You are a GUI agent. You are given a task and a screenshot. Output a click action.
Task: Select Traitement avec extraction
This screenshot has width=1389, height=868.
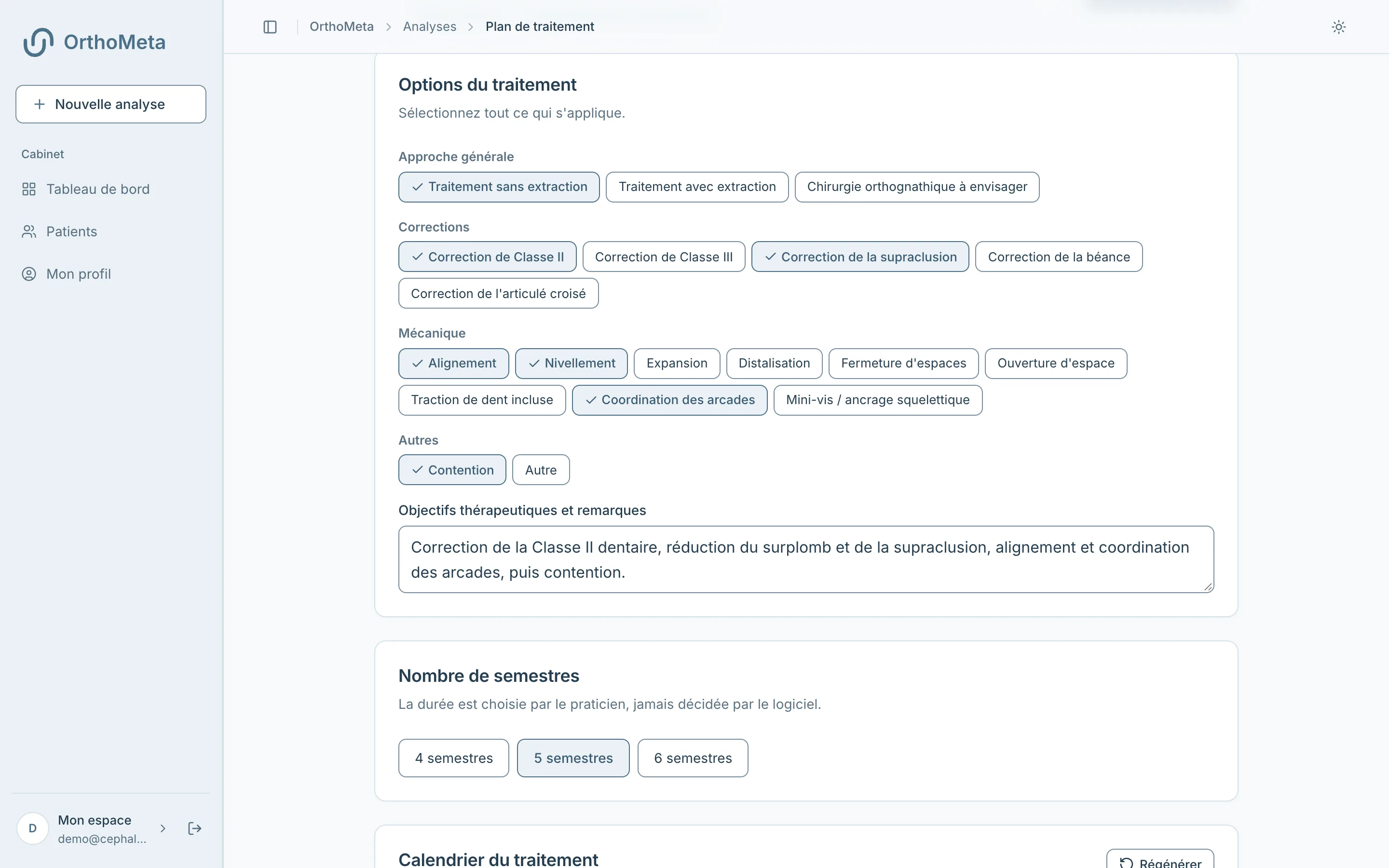coord(697,187)
